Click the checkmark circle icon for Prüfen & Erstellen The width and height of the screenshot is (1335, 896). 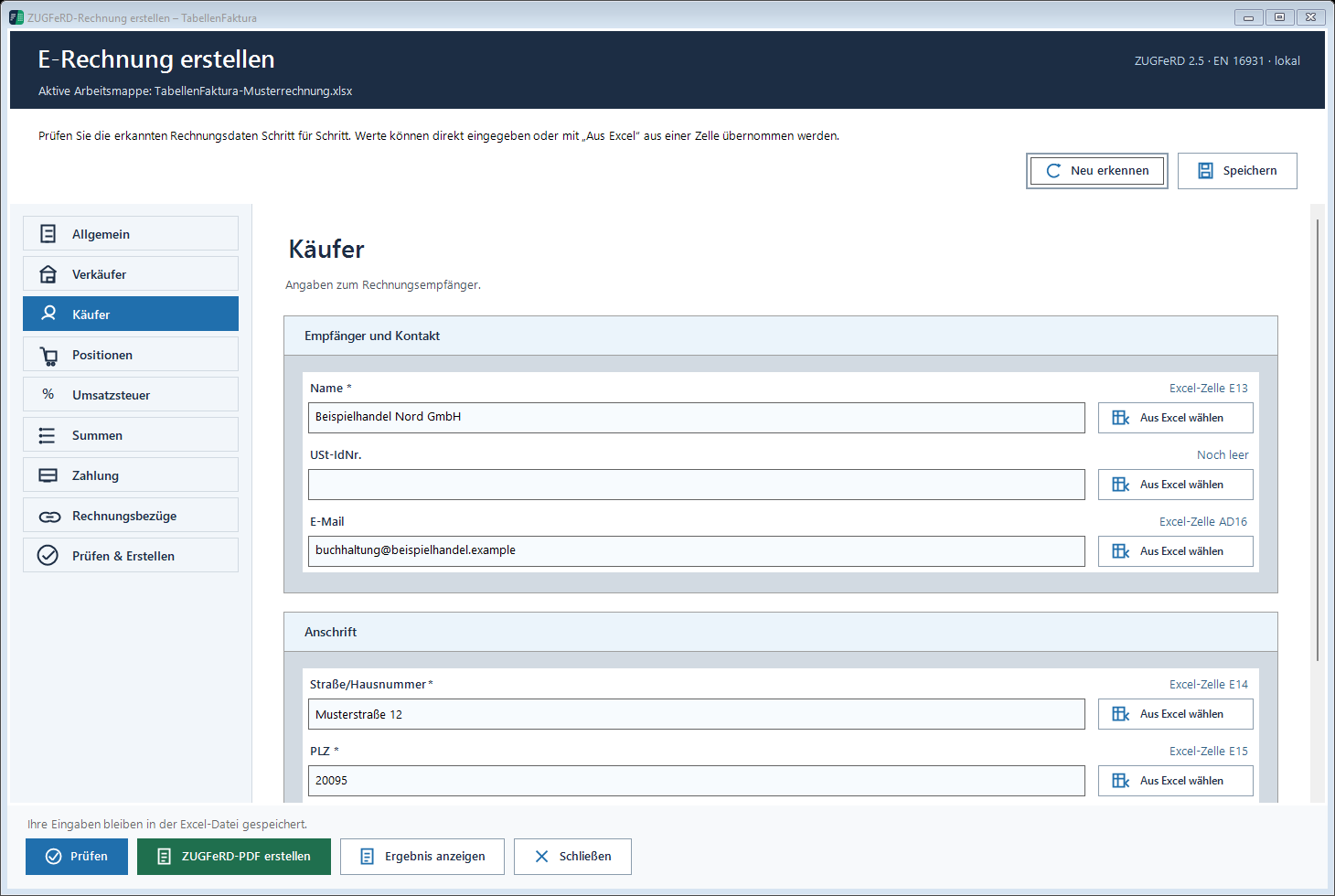(x=48, y=555)
